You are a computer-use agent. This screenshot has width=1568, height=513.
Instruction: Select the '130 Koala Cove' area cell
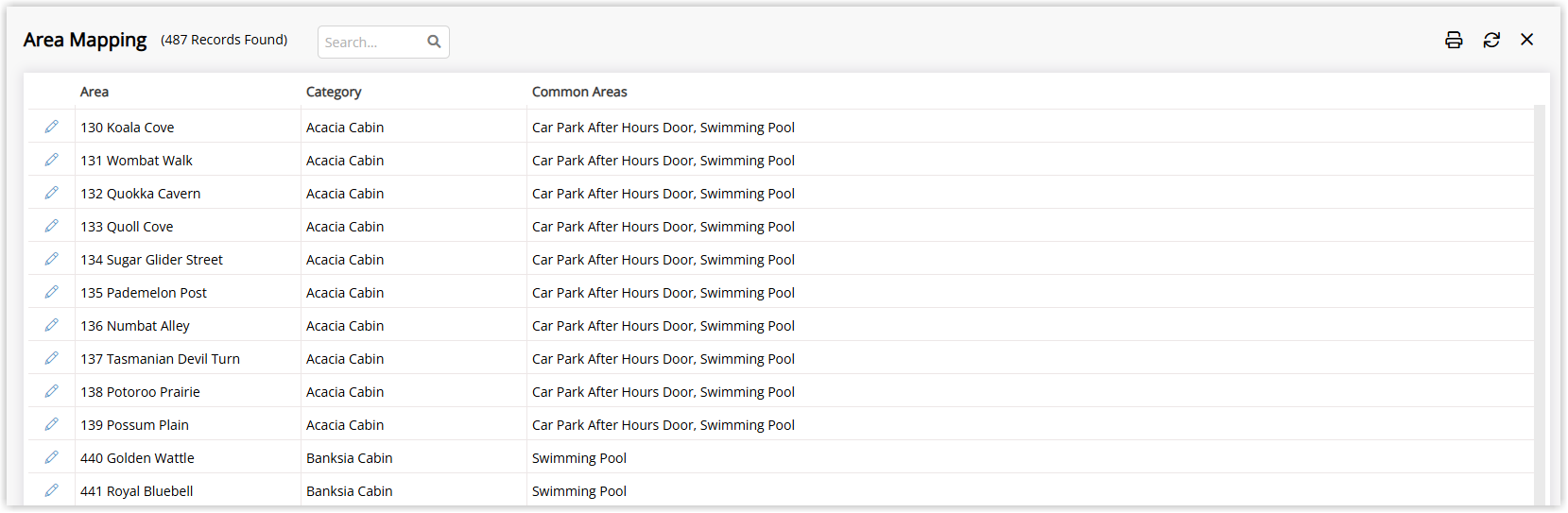[x=188, y=127]
